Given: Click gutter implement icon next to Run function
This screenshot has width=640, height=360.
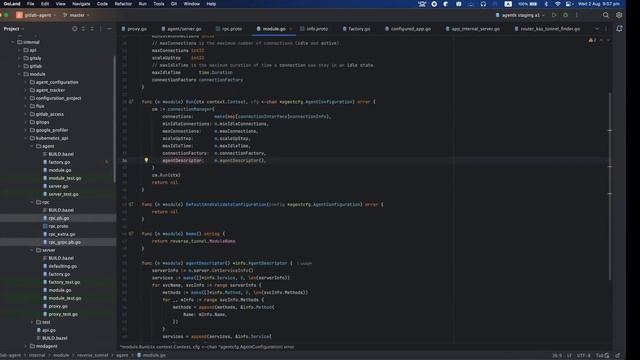Looking at the screenshot, I should 131,102.
